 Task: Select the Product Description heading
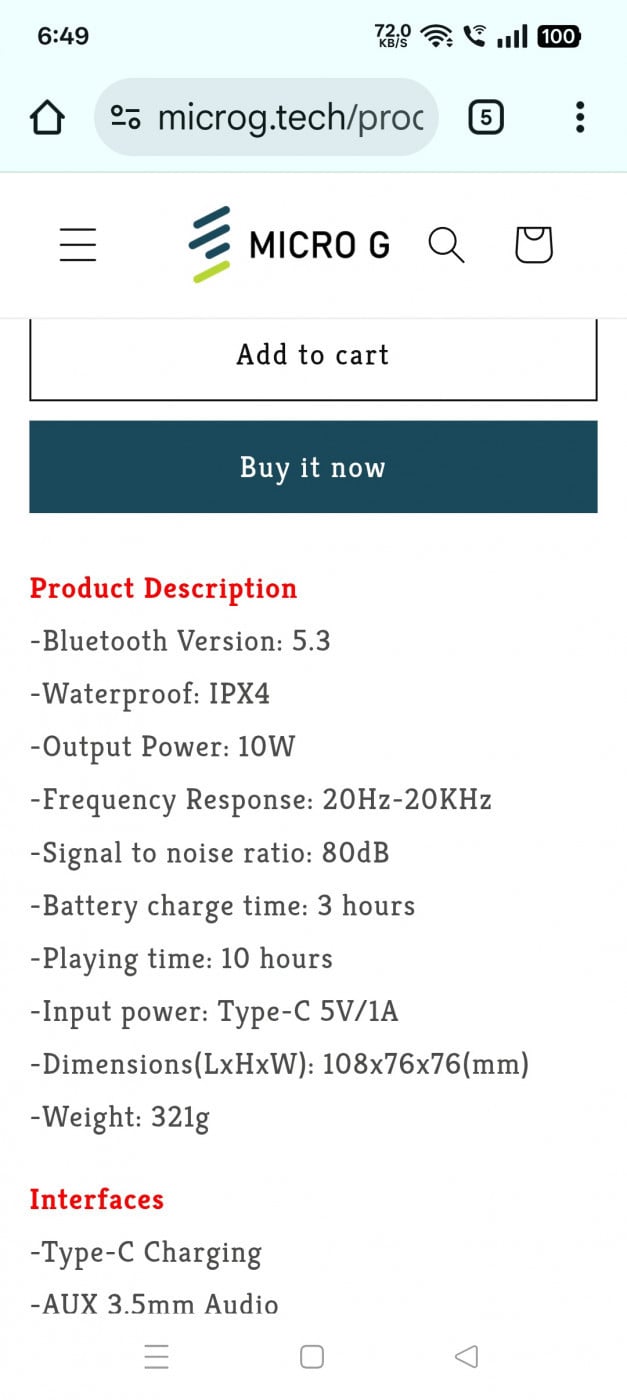point(163,588)
